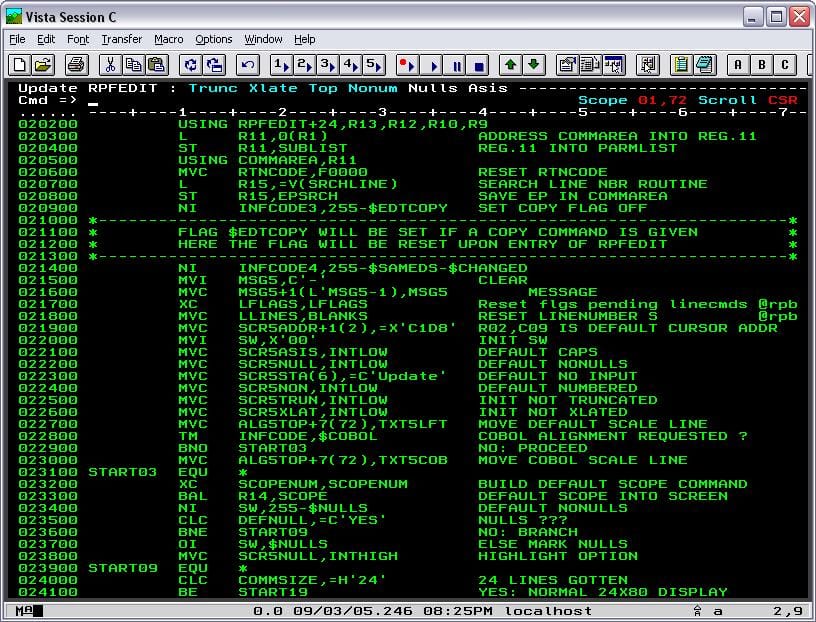The width and height of the screenshot is (816, 622).
Task: Start macro recording with red dot icon
Action: (407, 65)
